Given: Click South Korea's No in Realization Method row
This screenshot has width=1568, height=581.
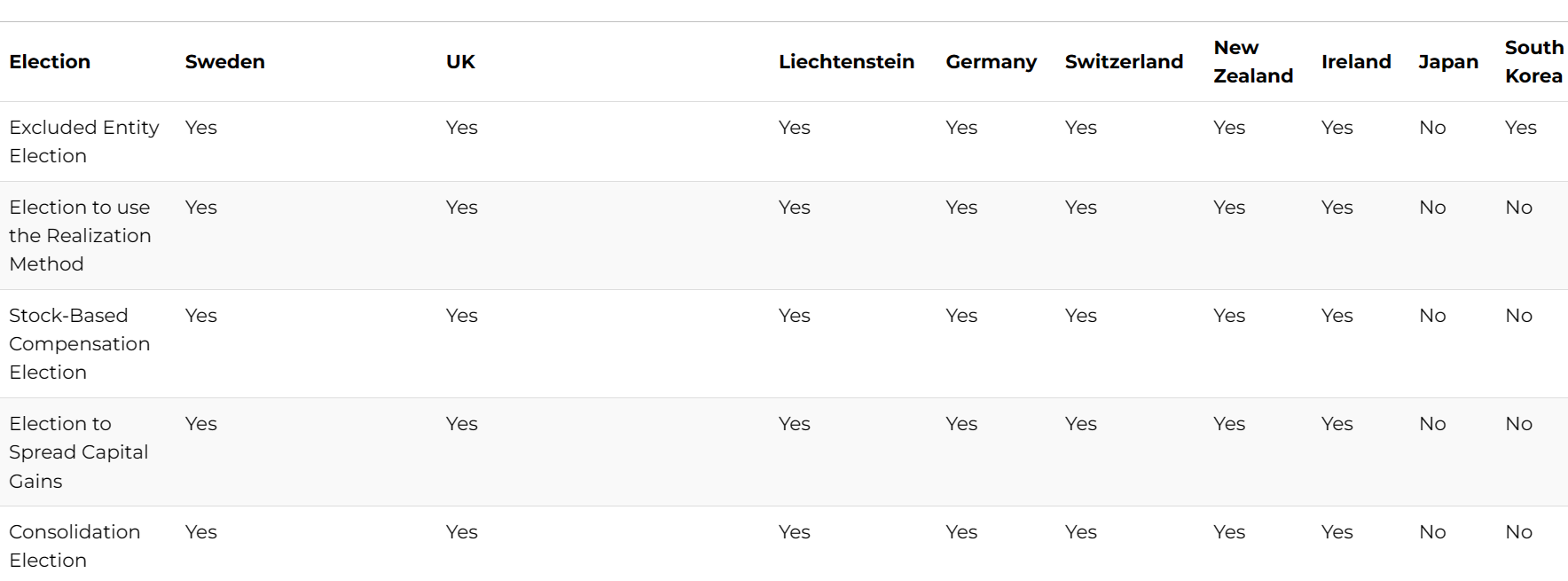Looking at the screenshot, I should coord(1518,208).
